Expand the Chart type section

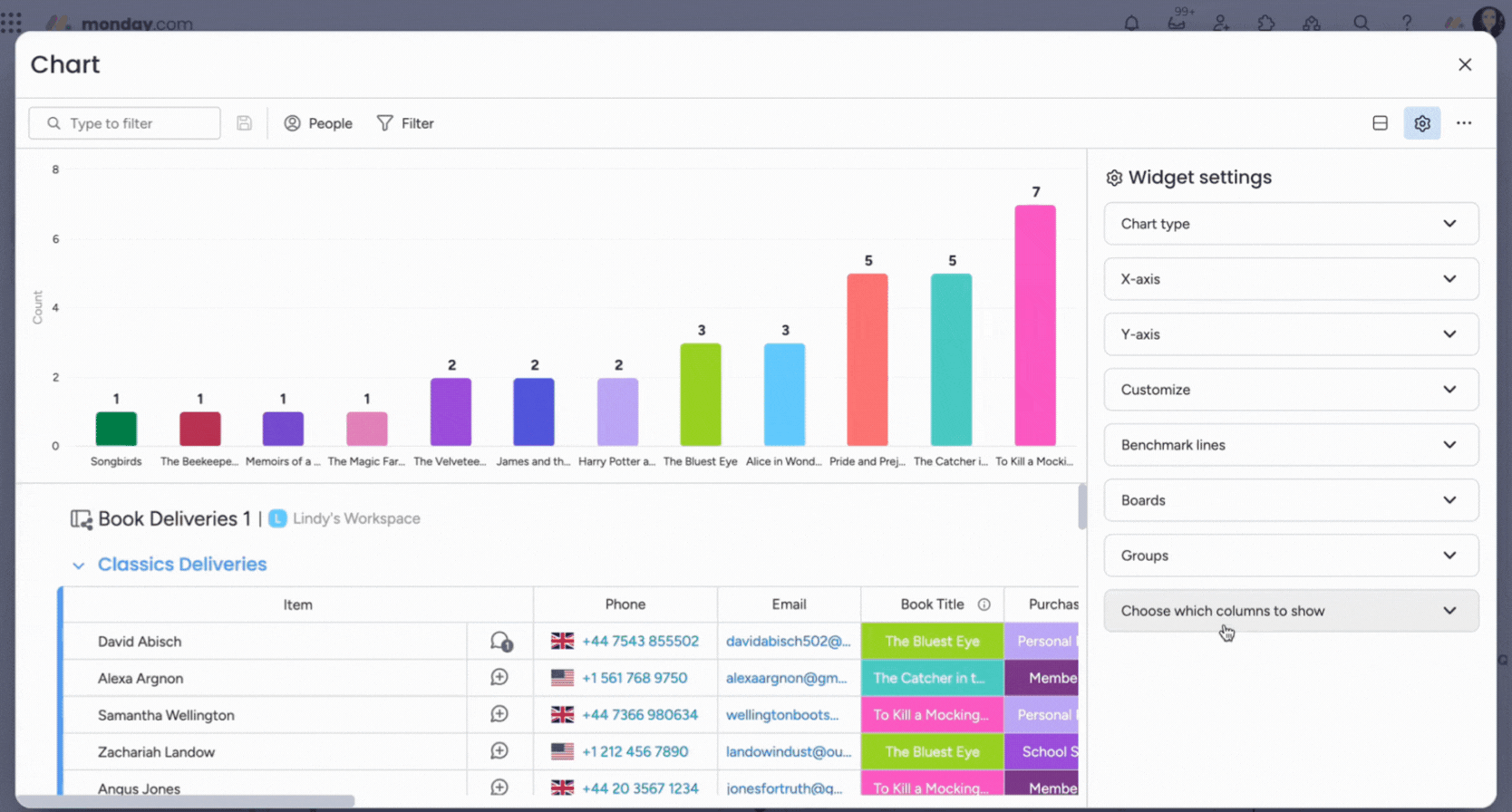1290,224
